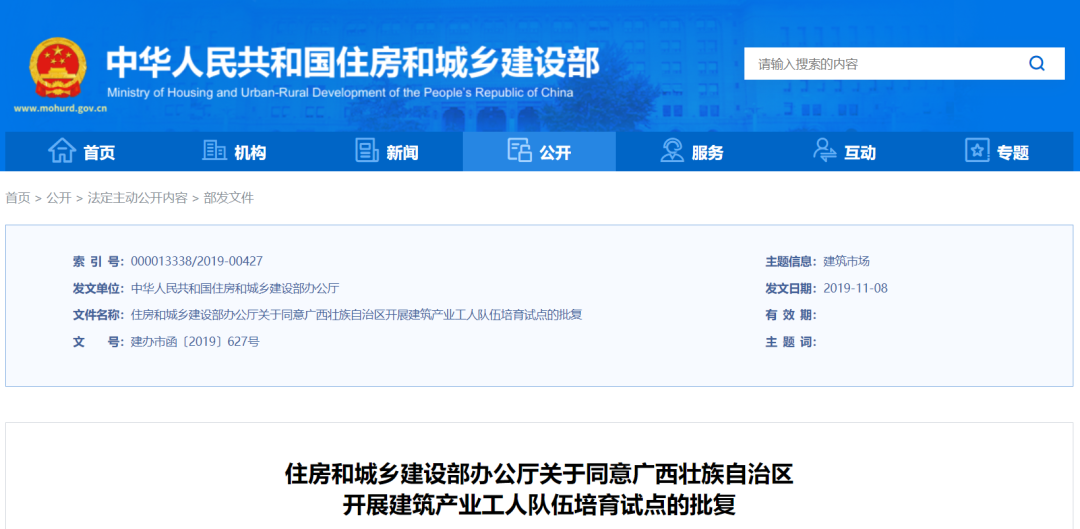This screenshot has height=529, width=1080.
Task: Click the 主题词 label
Action: coord(791,342)
